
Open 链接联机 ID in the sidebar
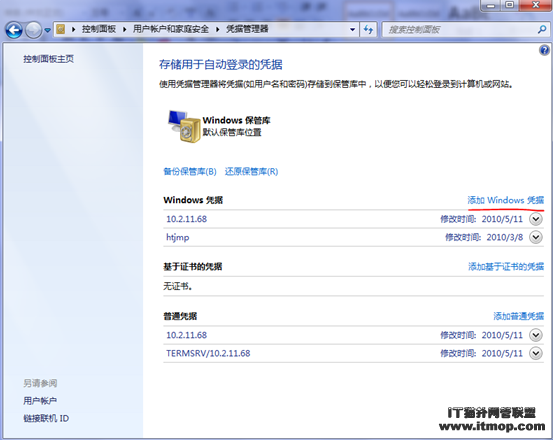coord(46,418)
